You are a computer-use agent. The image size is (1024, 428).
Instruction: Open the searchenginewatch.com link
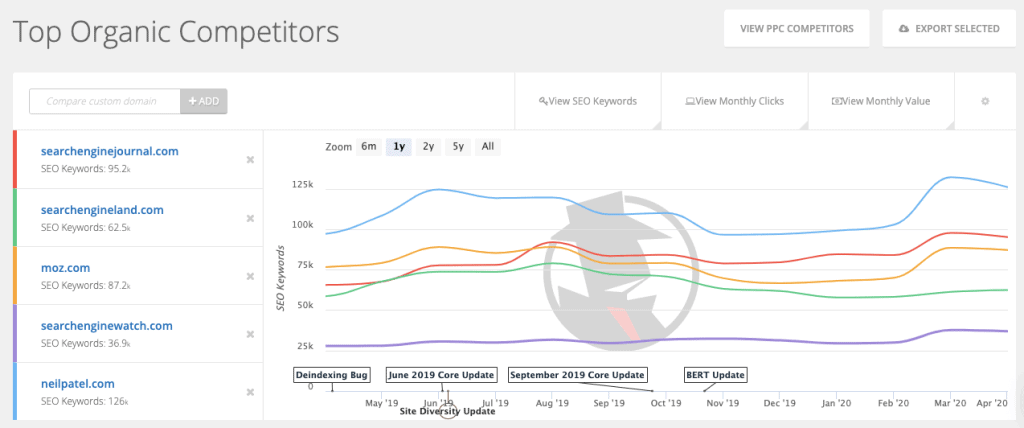tap(106, 325)
